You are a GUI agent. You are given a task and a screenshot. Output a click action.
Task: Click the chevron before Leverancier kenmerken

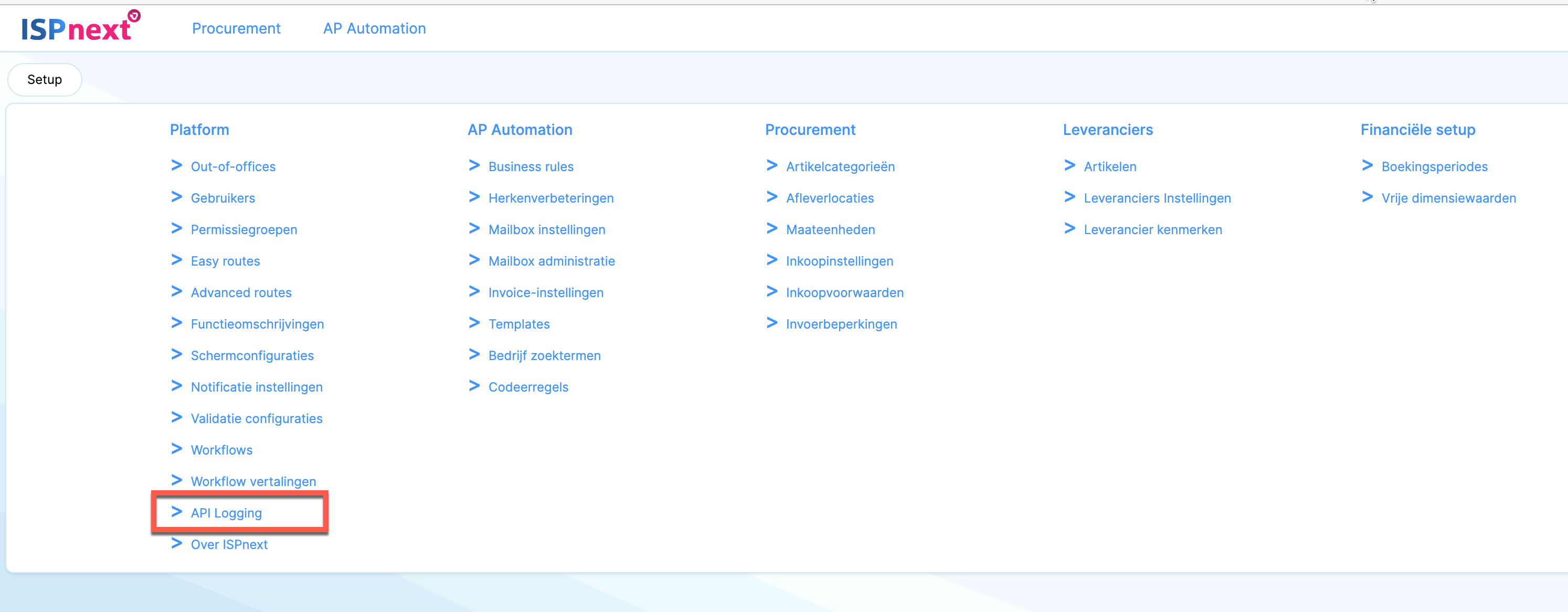pos(1069,228)
